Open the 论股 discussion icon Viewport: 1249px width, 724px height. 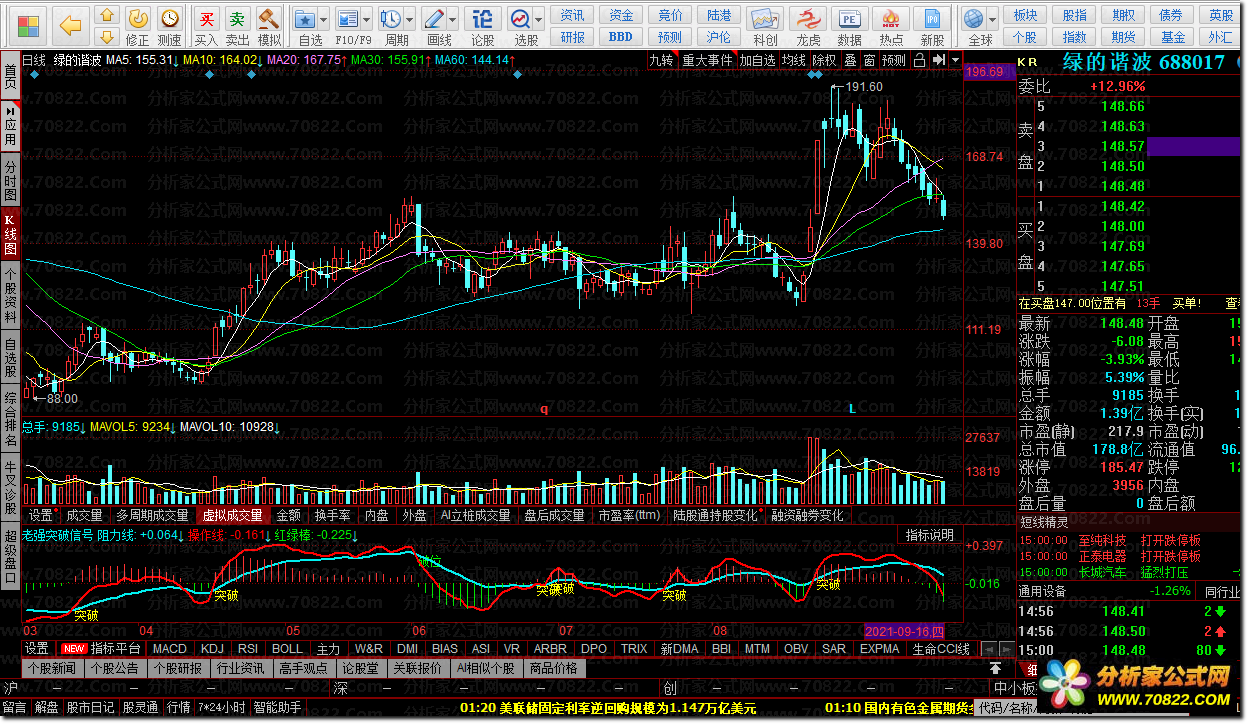482,18
